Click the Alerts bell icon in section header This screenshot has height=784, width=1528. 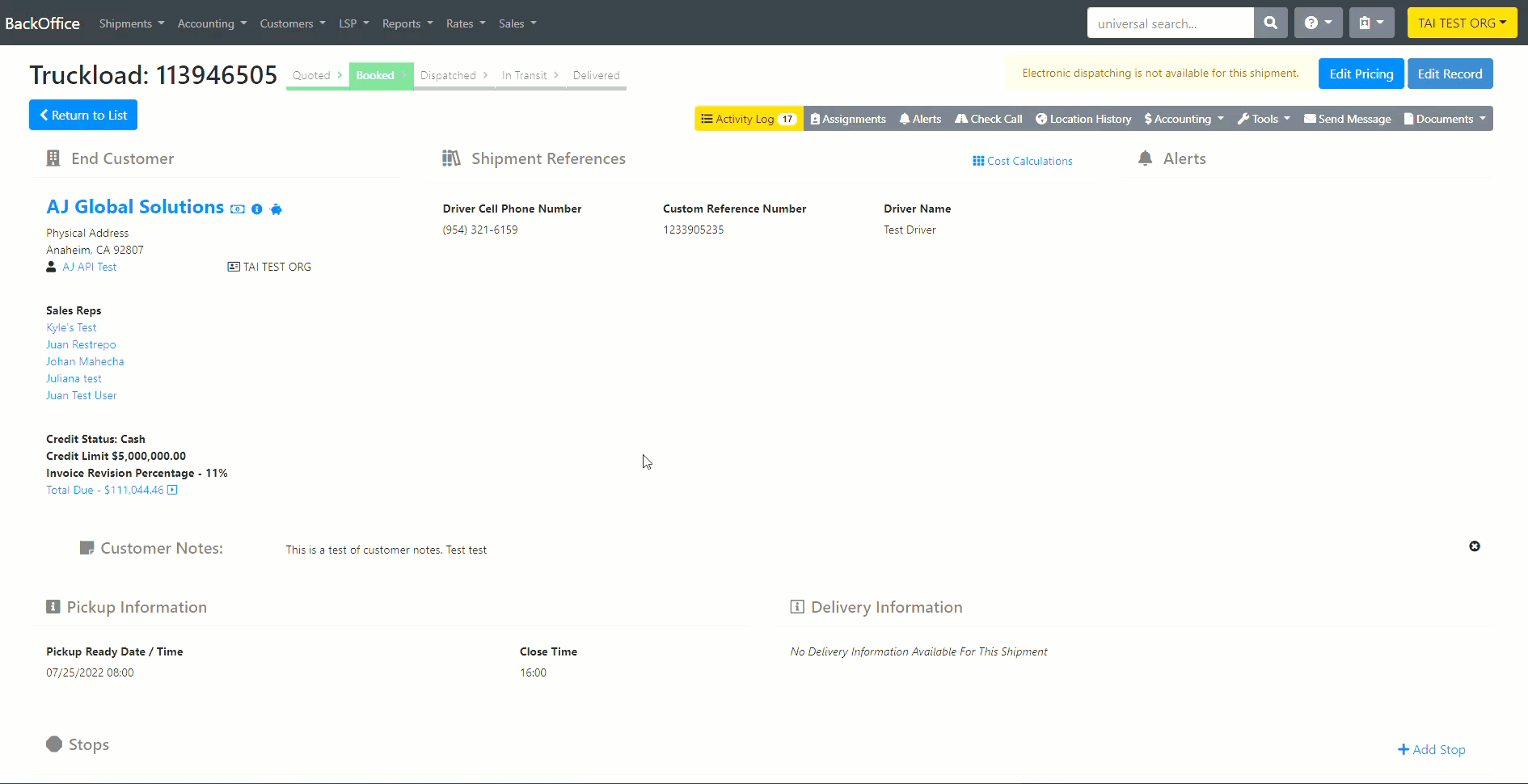coord(1145,158)
